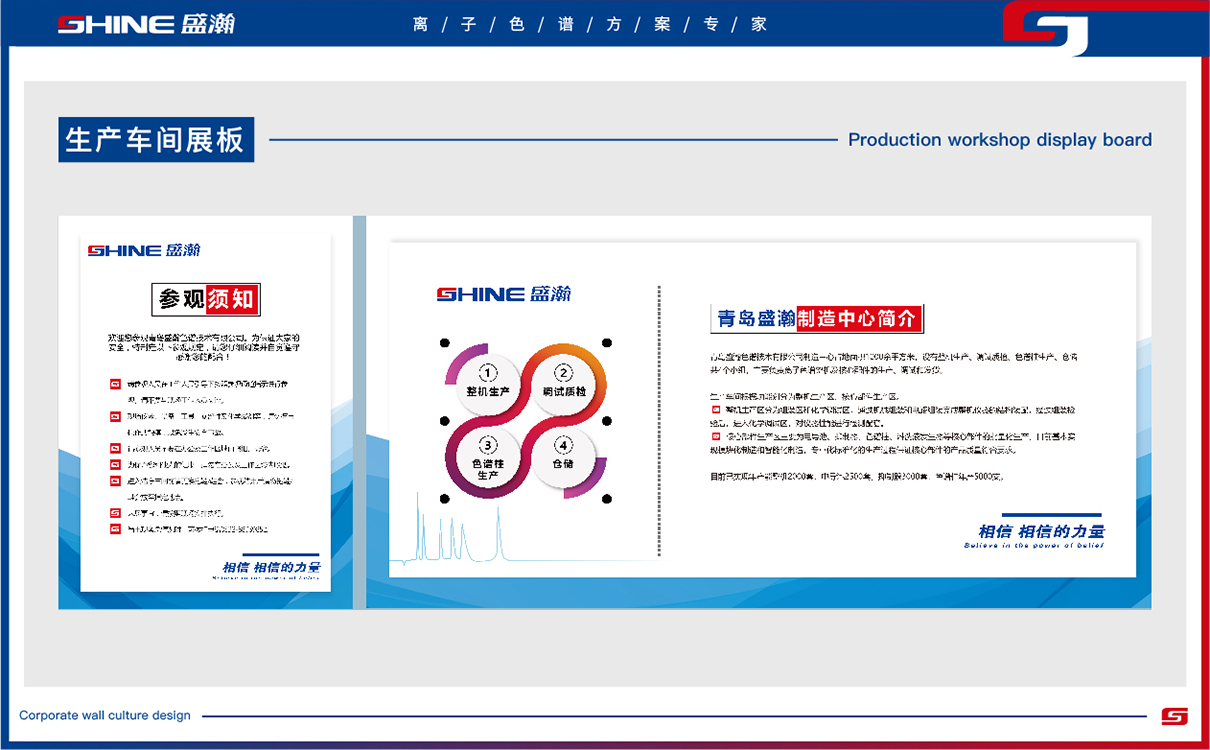Click the 离子色谱方案专家 tagline in header
The image size is (1210, 750).
click(590, 24)
